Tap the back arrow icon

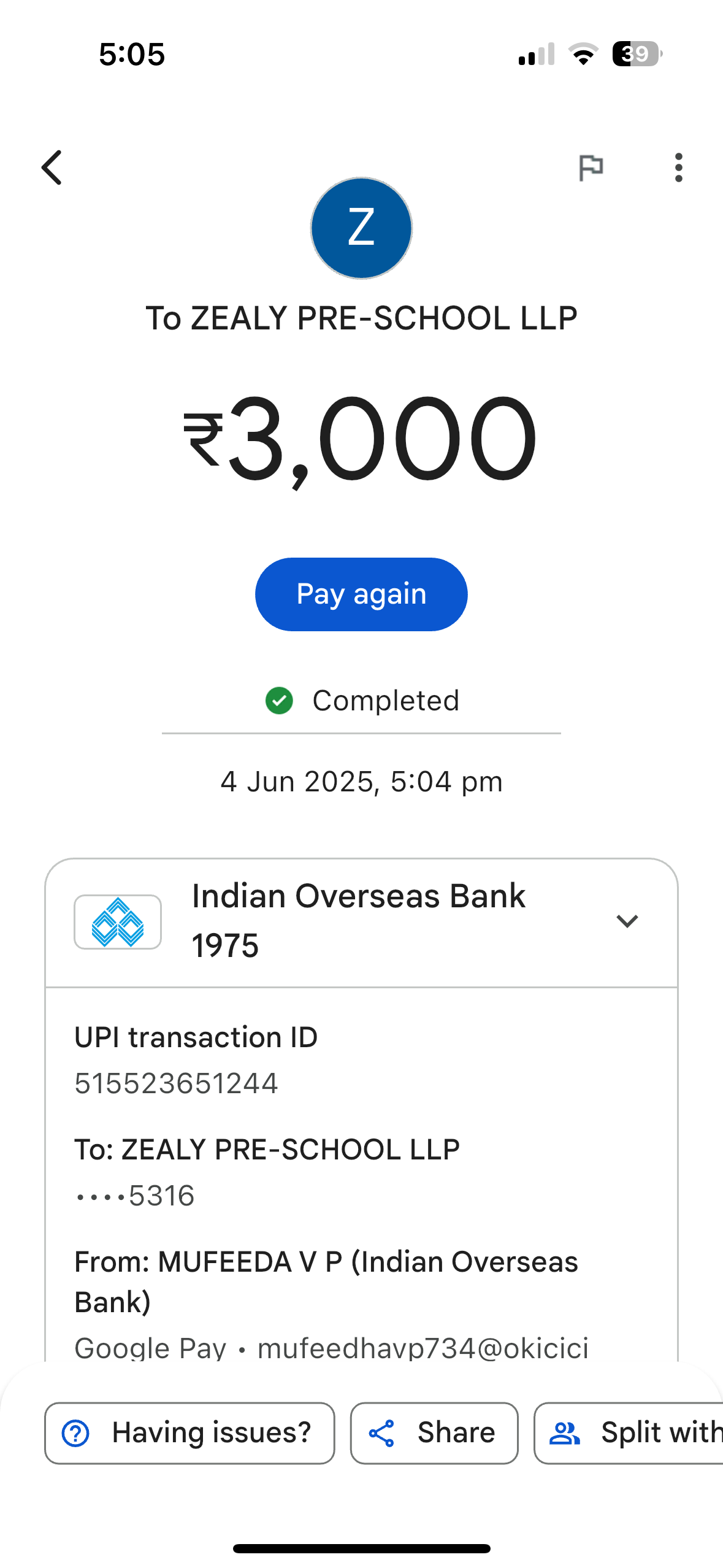52,167
